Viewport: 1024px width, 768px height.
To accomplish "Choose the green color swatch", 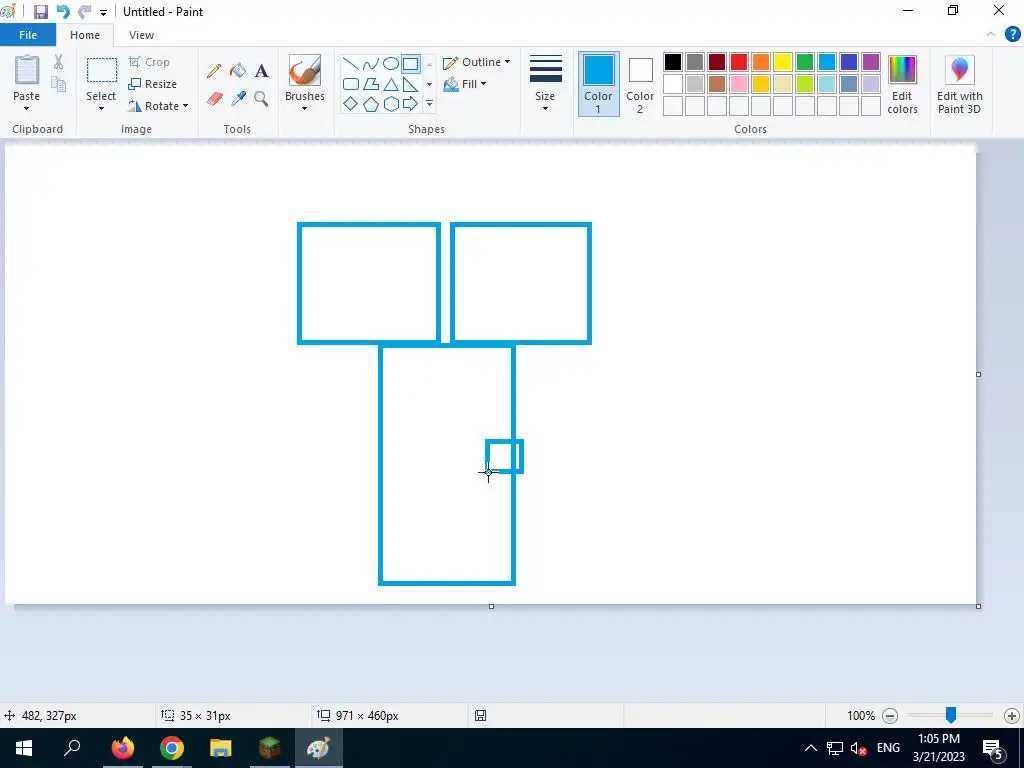I will coord(805,62).
